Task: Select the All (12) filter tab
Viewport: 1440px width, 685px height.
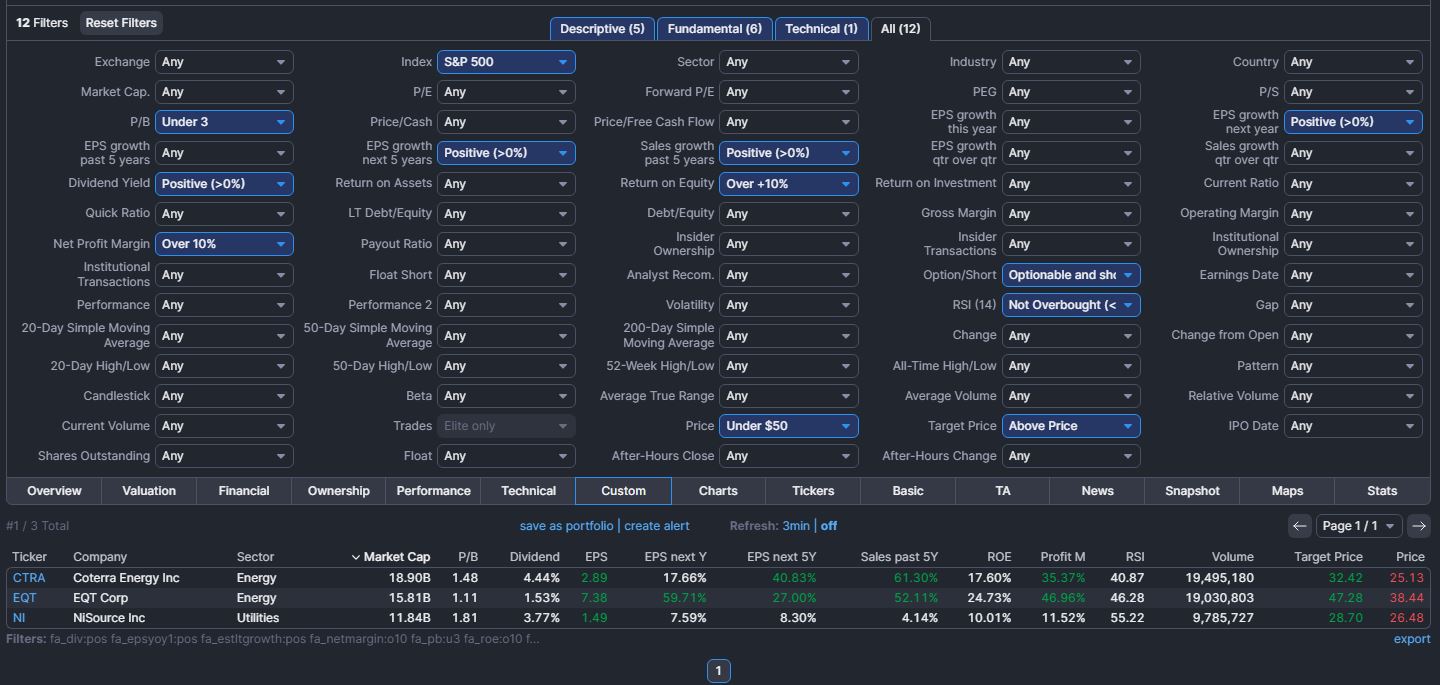Action: (900, 29)
